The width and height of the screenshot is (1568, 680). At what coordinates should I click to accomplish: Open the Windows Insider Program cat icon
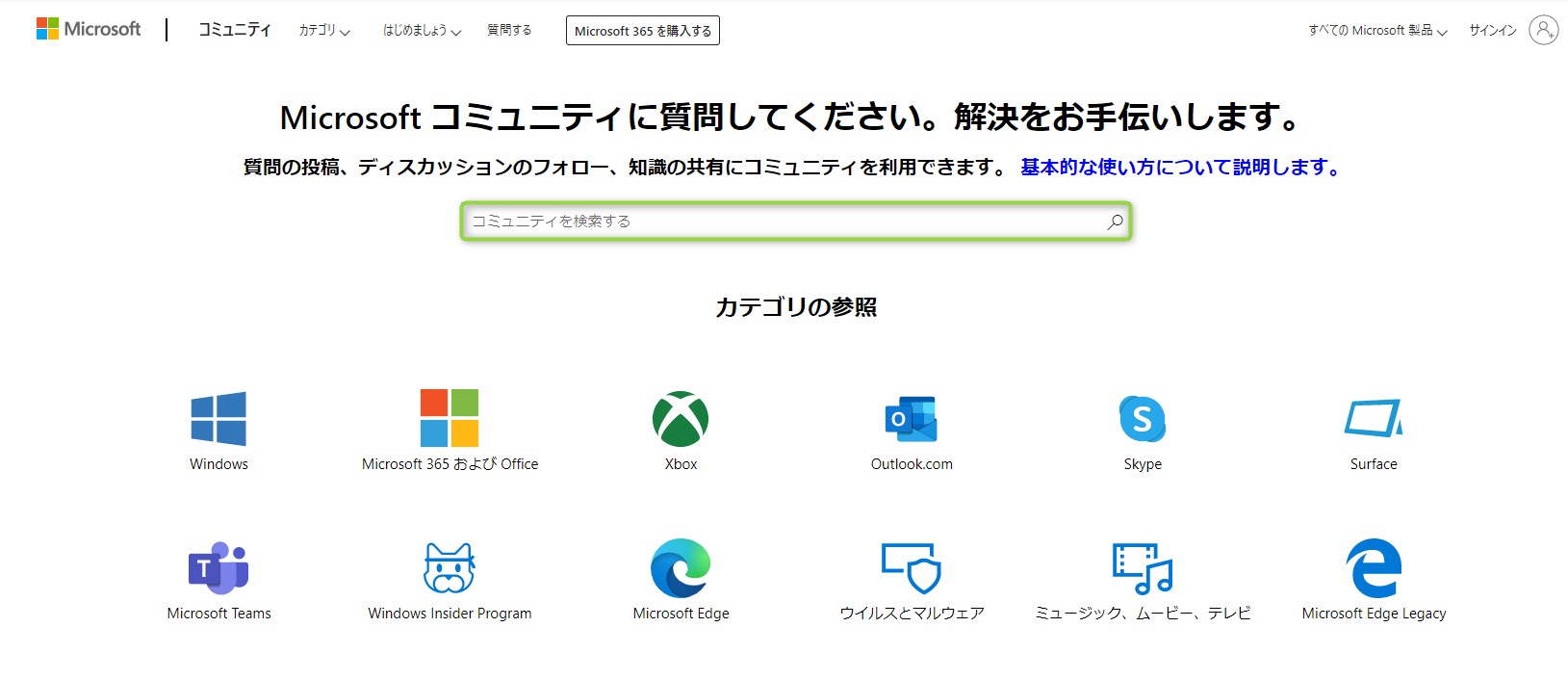450,568
